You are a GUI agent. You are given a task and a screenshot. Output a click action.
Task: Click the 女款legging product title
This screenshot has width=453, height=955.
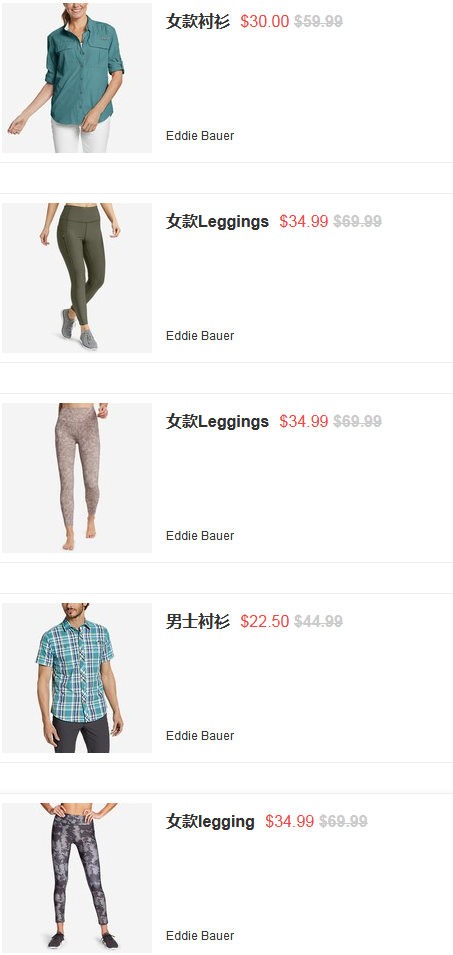[x=210, y=822]
